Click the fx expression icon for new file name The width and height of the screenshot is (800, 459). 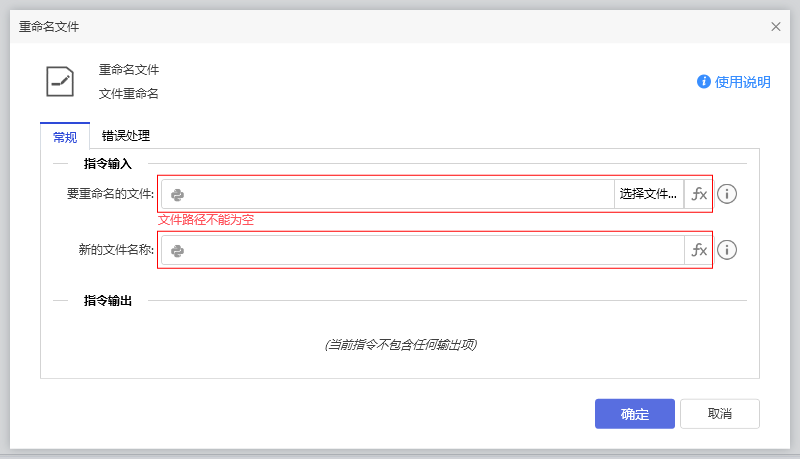click(699, 250)
